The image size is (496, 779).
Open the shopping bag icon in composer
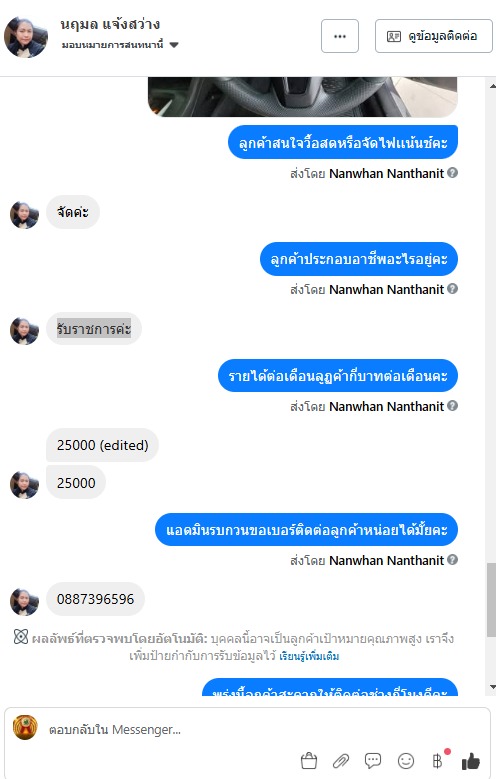tap(309, 761)
